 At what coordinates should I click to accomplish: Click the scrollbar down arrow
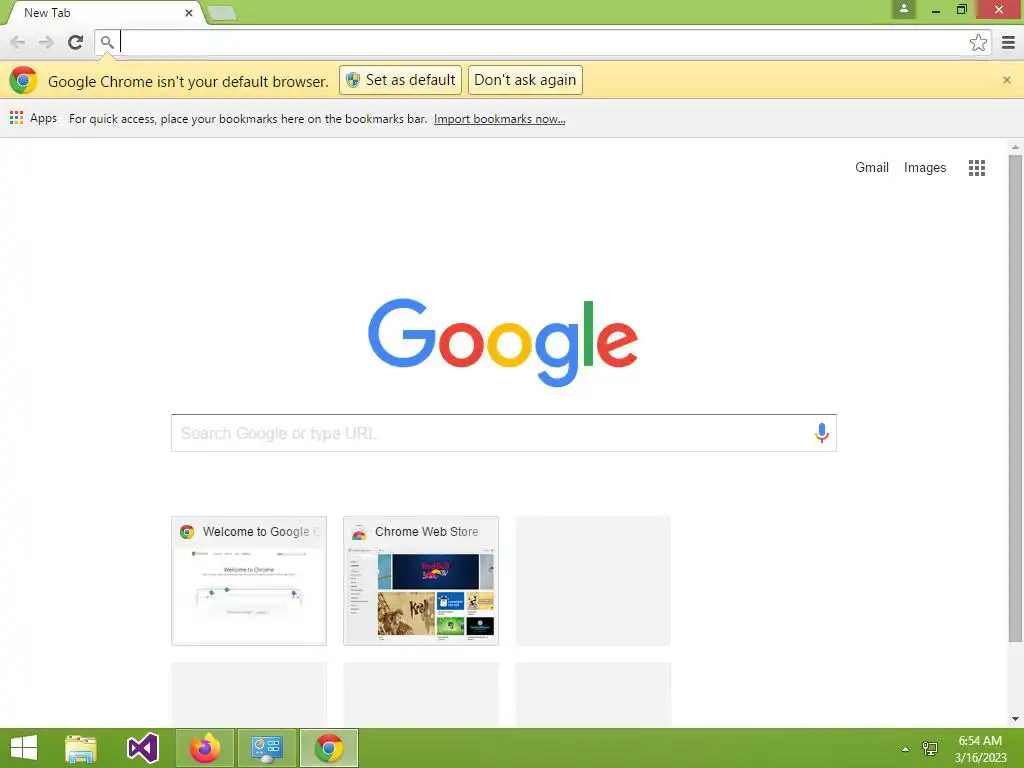1015,719
